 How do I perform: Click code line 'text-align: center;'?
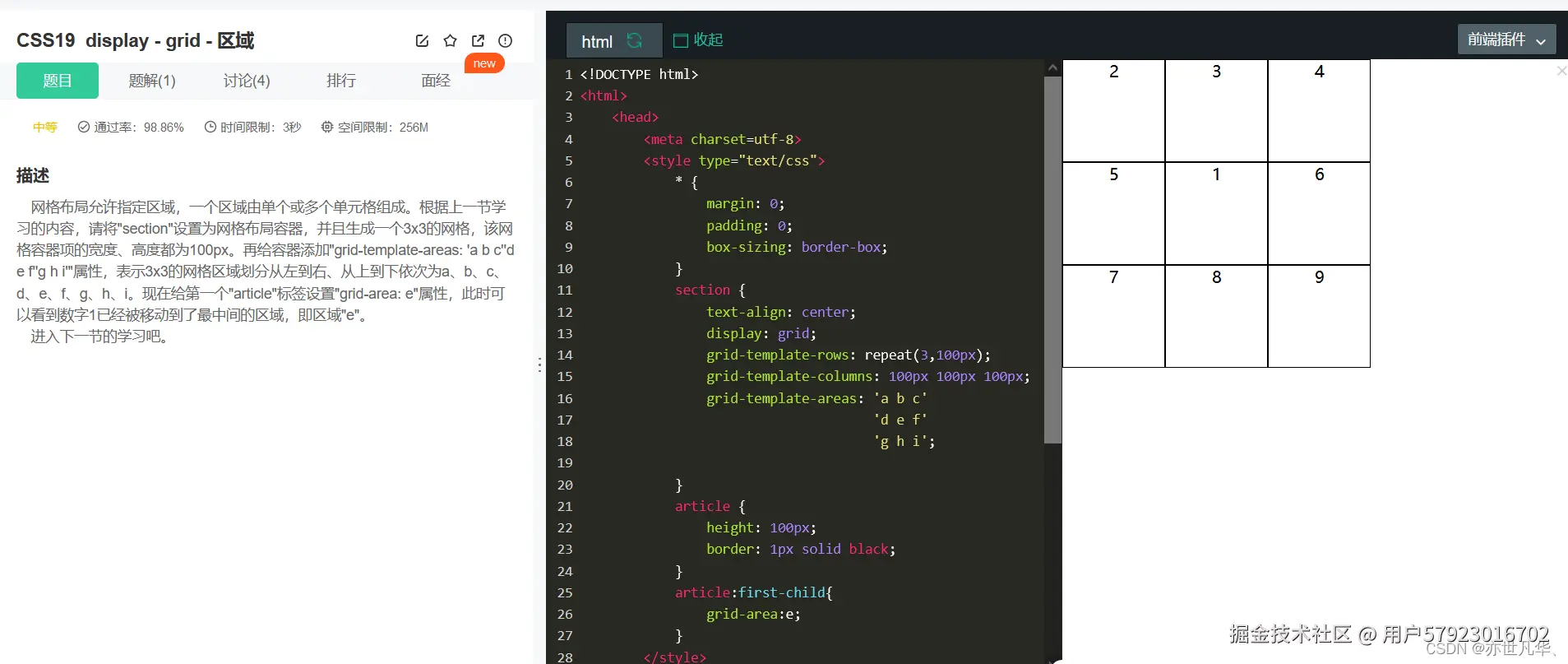780,312
